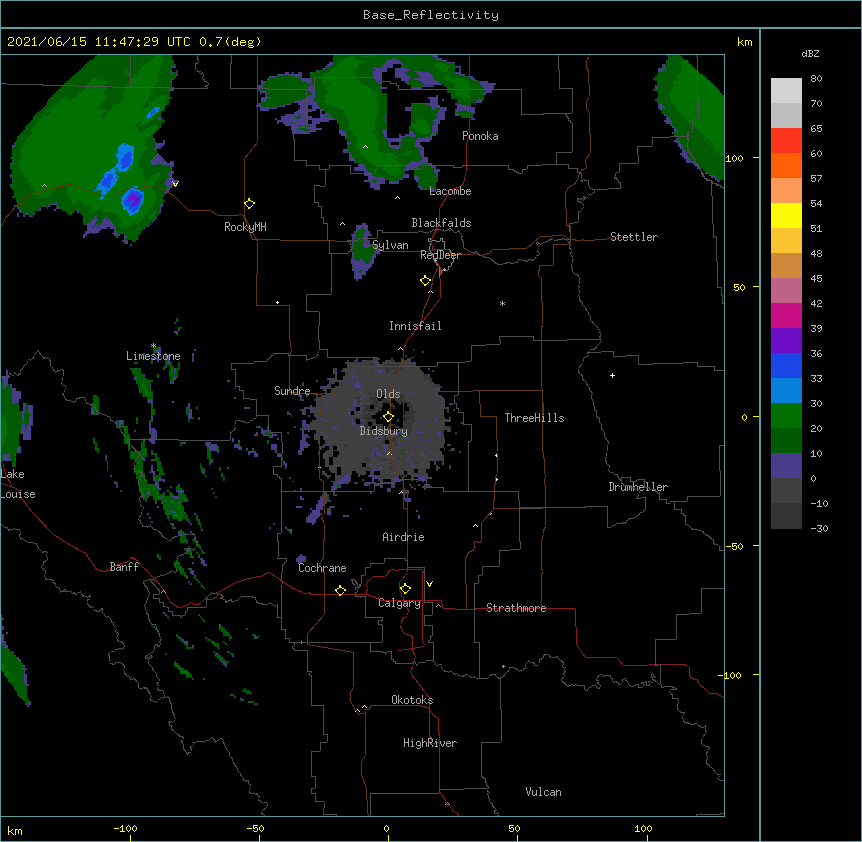The image size is (862, 842).
Task: Pick the yellow 51-54 dBZ legend swatch
Action: point(786,215)
